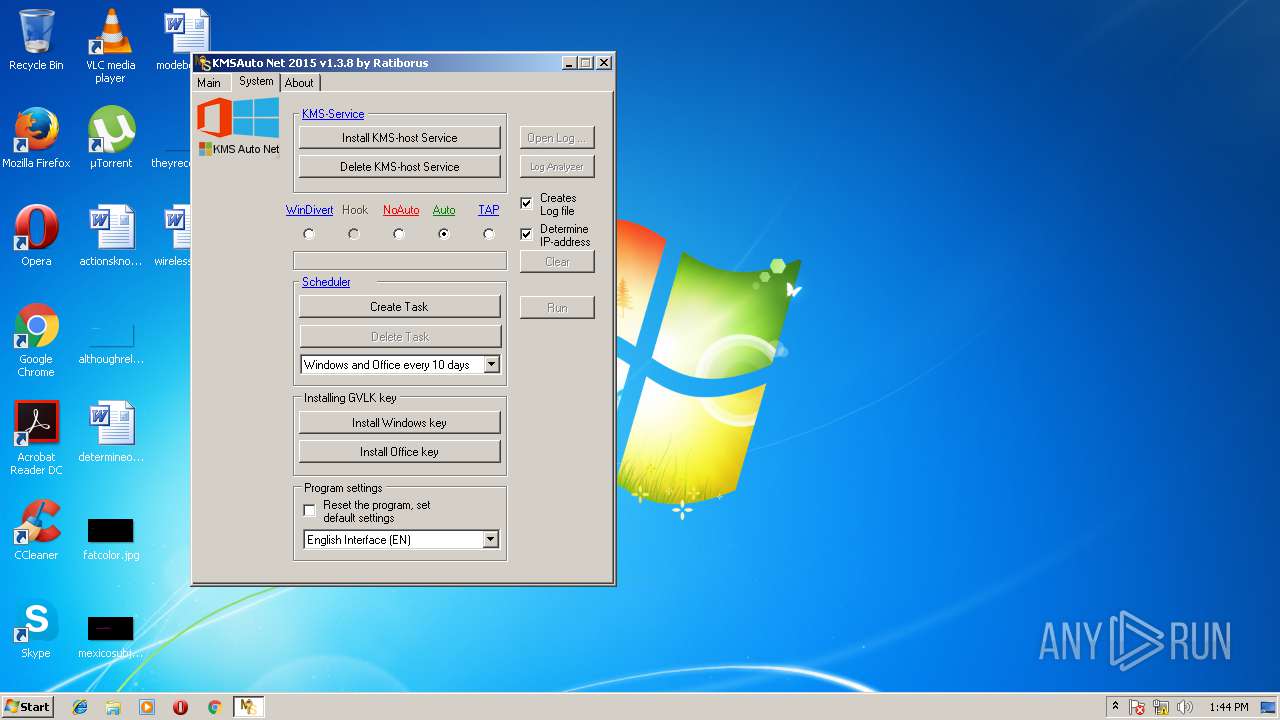Launch µTorrent desktop shortcut
The height and width of the screenshot is (720, 1280).
click(x=110, y=138)
